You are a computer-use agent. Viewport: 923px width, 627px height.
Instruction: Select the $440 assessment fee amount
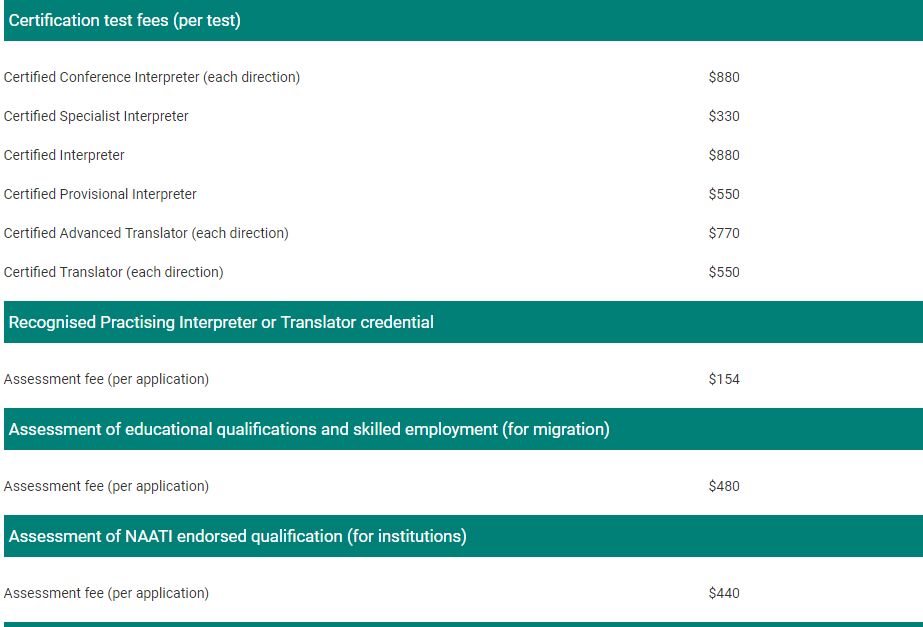click(724, 593)
